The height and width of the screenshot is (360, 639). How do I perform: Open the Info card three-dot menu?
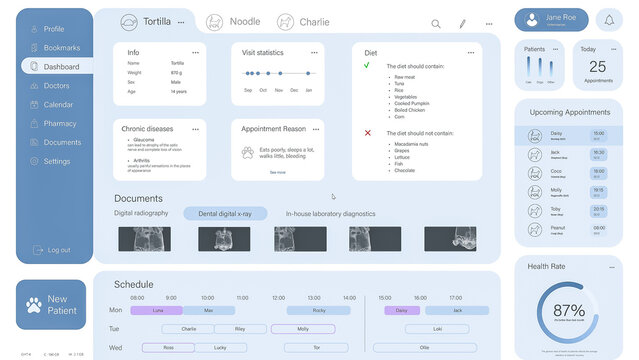196,53
